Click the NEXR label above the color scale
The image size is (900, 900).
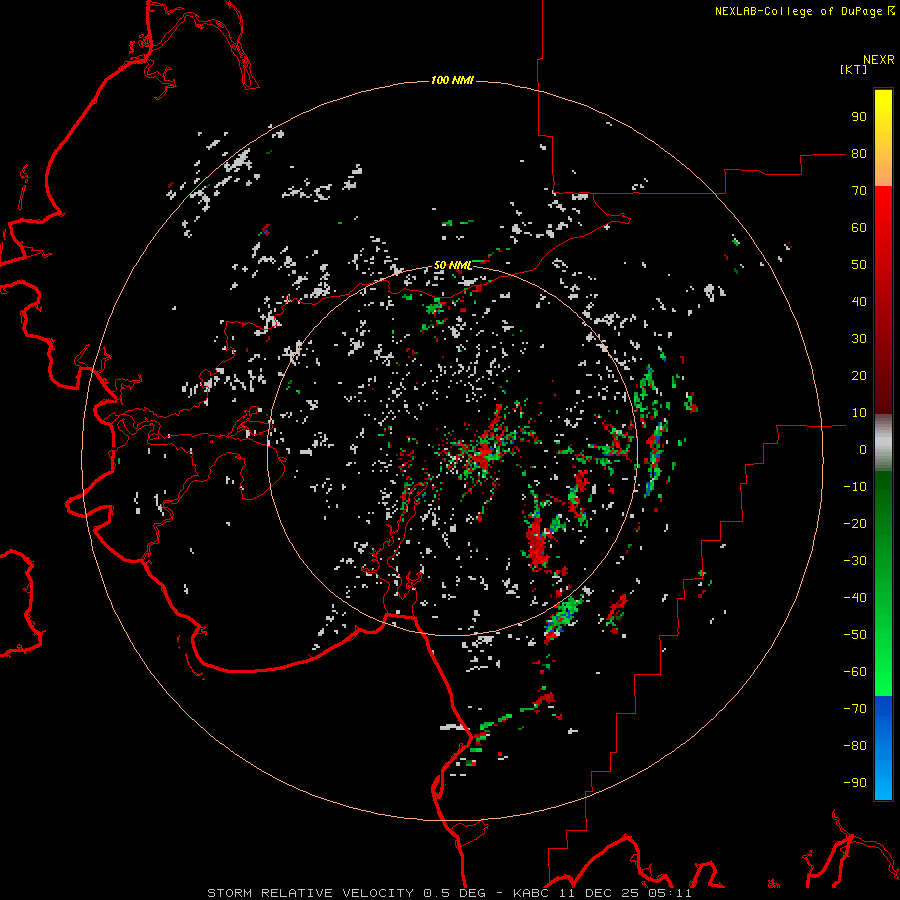tap(879, 60)
